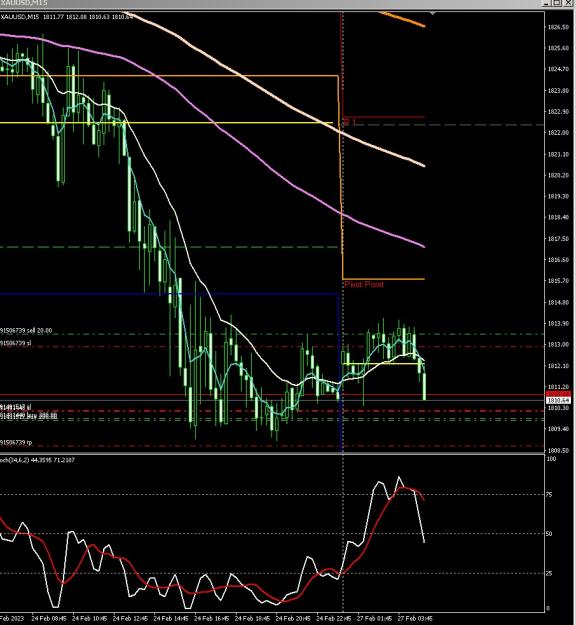Click the chart shift triangle marker at the top

433,14
